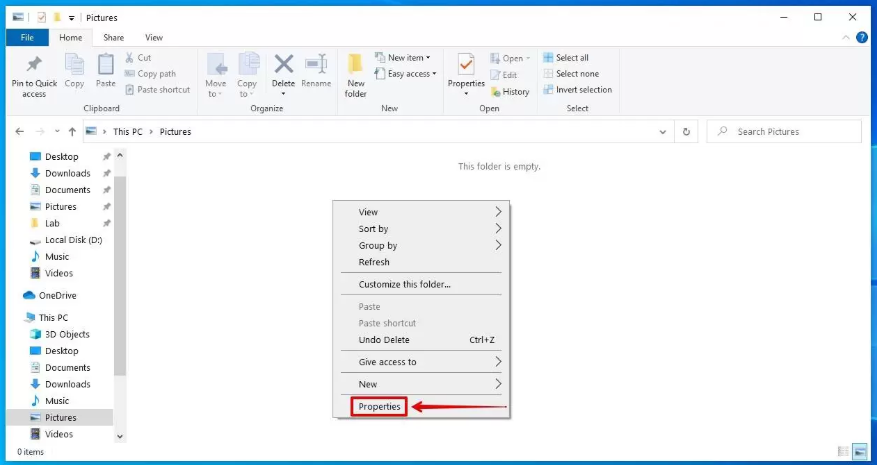Click the Paste ribbon icon
This screenshot has height=465, width=877.
point(105,64)
